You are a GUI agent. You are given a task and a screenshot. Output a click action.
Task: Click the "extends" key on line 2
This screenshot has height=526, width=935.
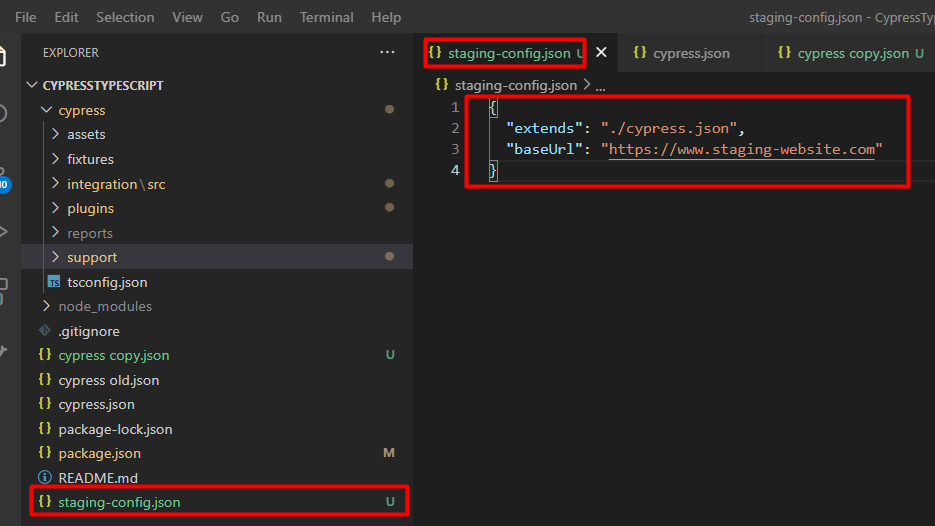[x=544, y=128]
